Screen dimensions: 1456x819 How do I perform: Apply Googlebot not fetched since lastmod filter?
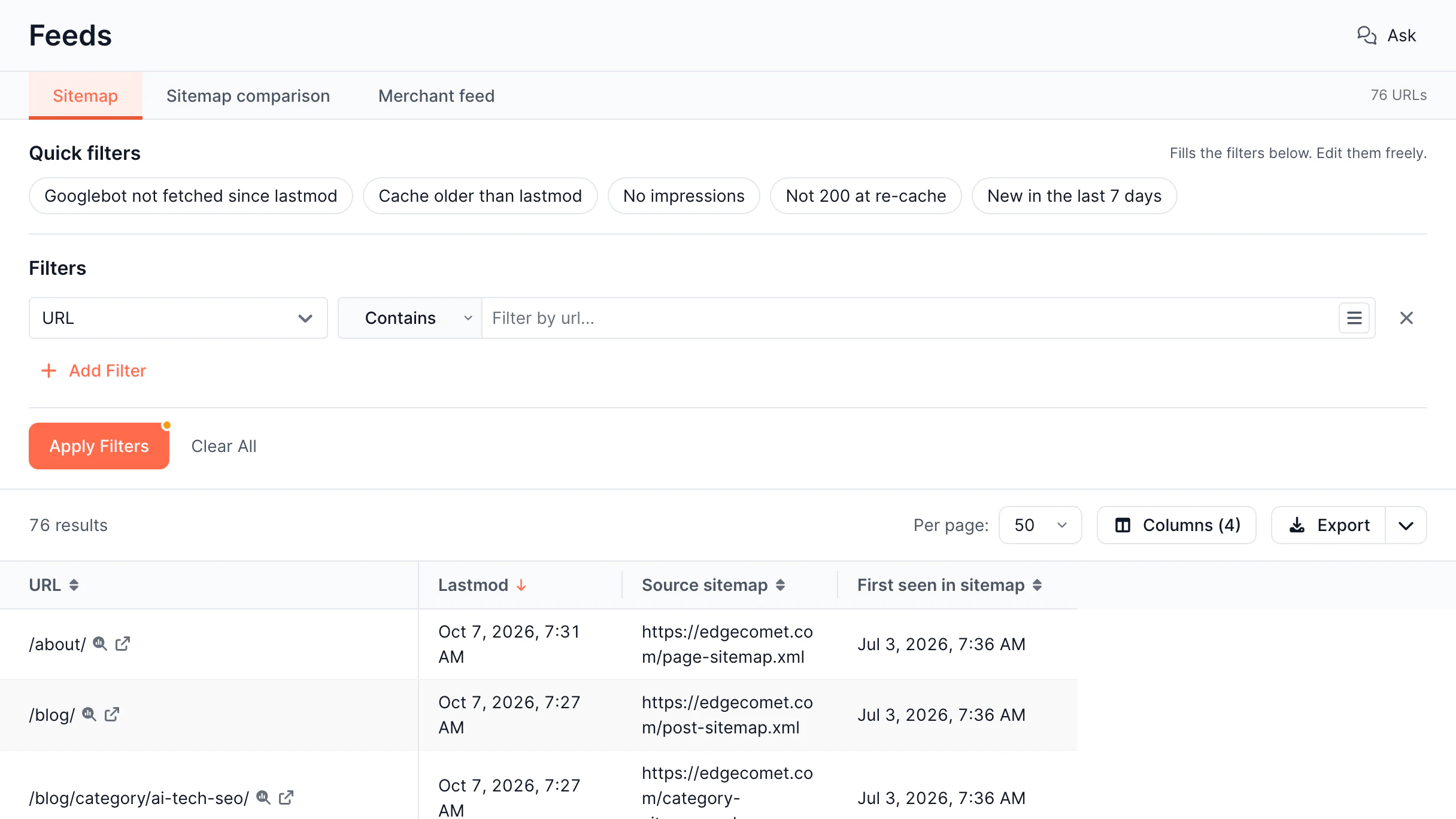[x=191, y=196]
